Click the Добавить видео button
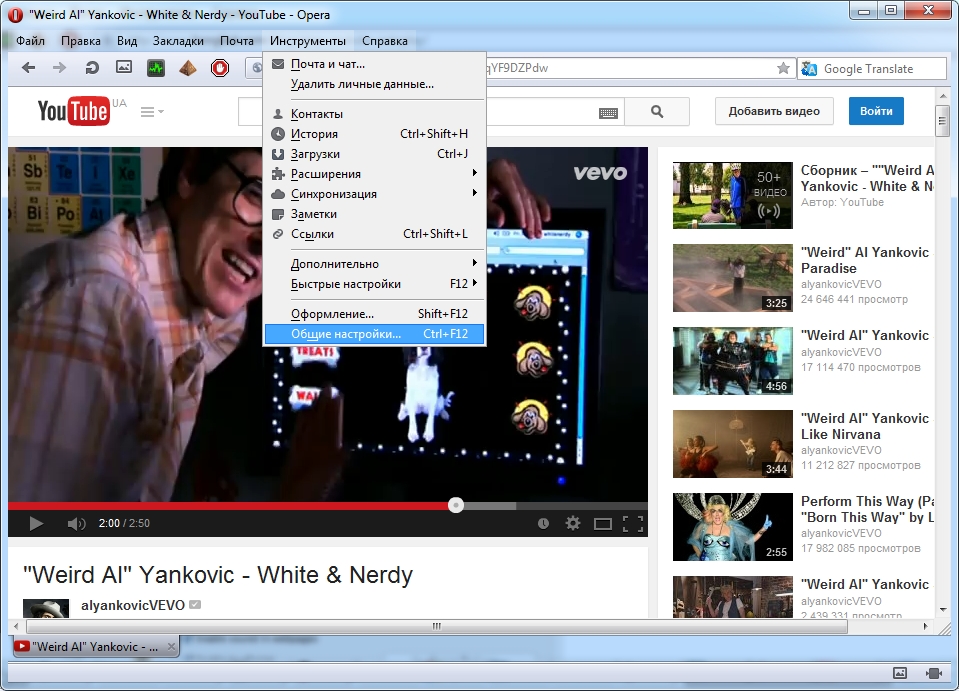959x691 pixels. point(773,111)
